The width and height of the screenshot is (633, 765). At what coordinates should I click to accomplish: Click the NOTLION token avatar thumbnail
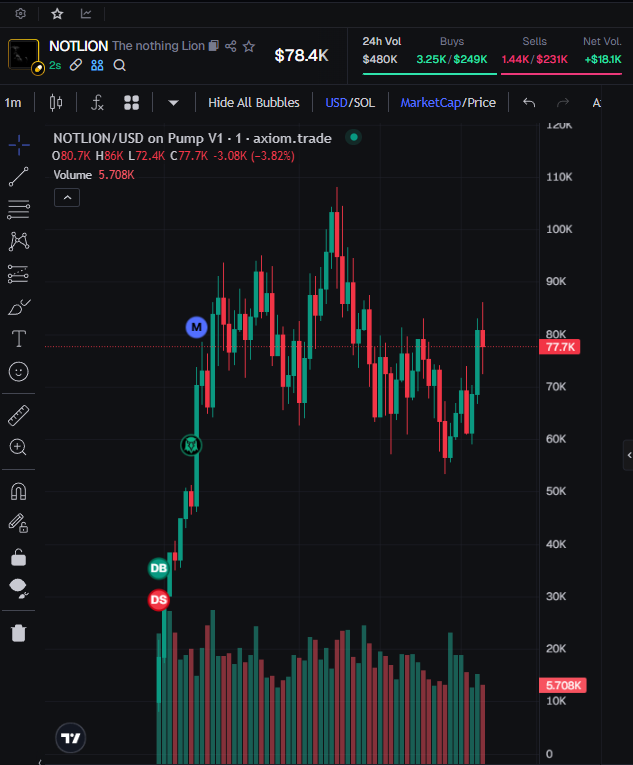pos(23,55)
